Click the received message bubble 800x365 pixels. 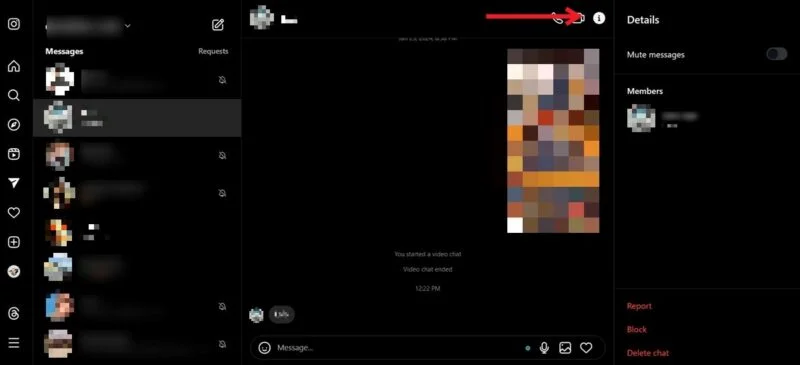282,314
